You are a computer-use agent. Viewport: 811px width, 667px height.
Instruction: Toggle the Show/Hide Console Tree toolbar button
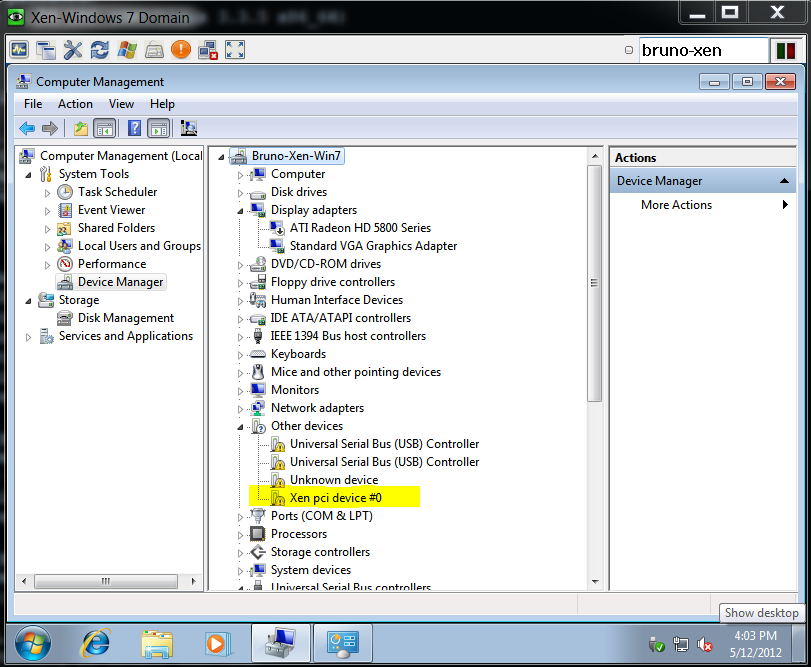[104, 128]
